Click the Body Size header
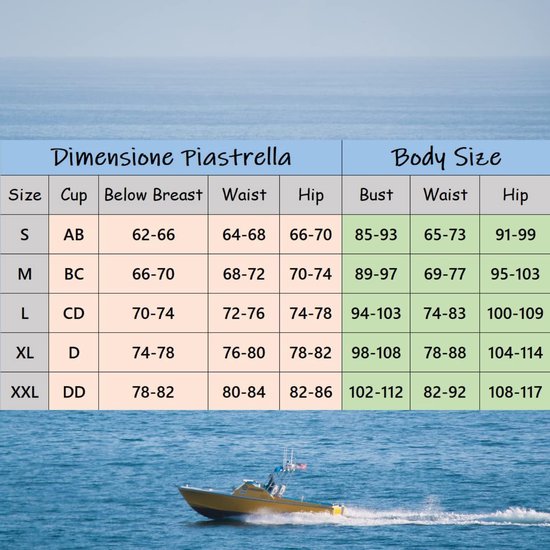Image resolution: width=550 pixels, height=550 pixels. pyautogui.click(x=446, y=157)
